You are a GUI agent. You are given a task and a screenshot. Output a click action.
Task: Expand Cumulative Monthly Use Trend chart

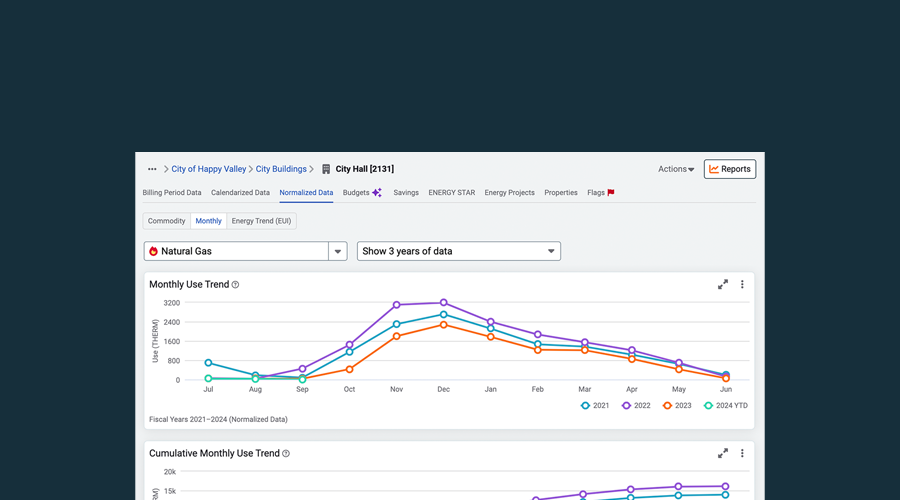723,453
